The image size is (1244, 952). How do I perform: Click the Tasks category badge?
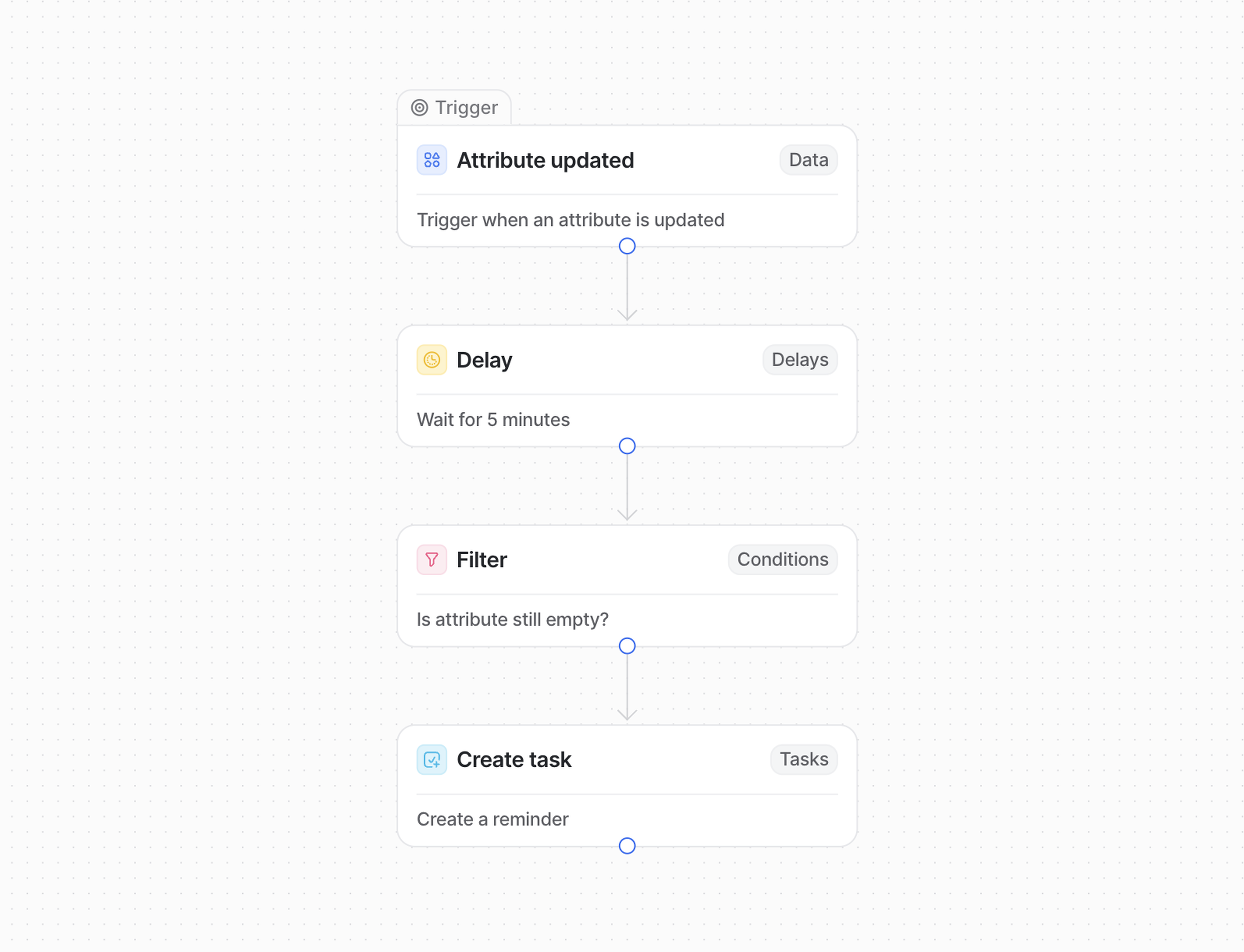tap(804, 759)
